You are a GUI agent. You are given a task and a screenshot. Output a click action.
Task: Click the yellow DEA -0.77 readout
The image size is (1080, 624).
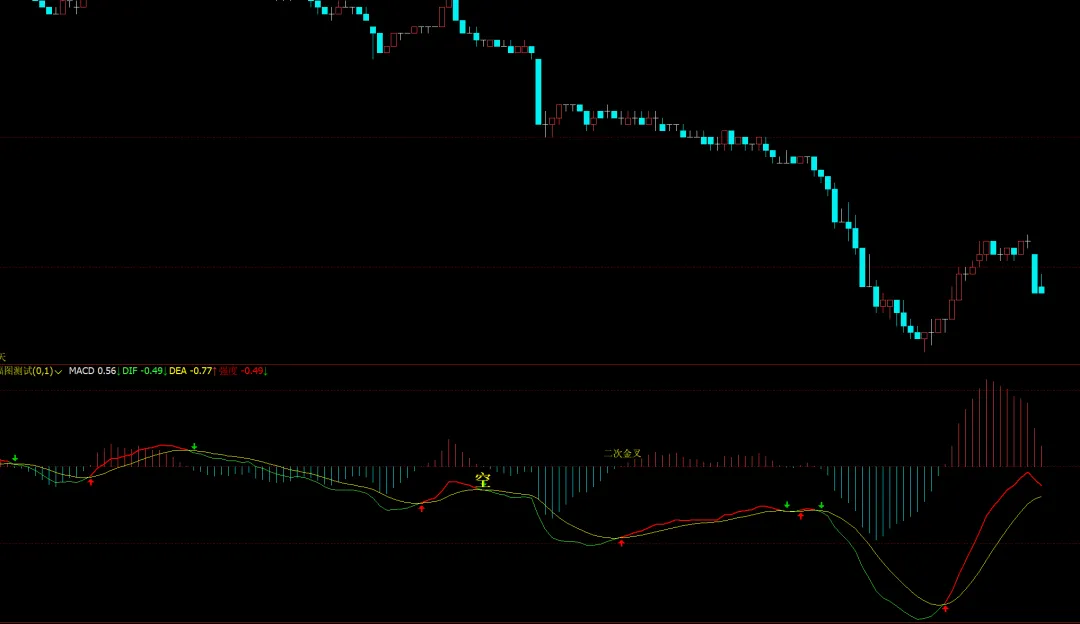coord(192,371)
